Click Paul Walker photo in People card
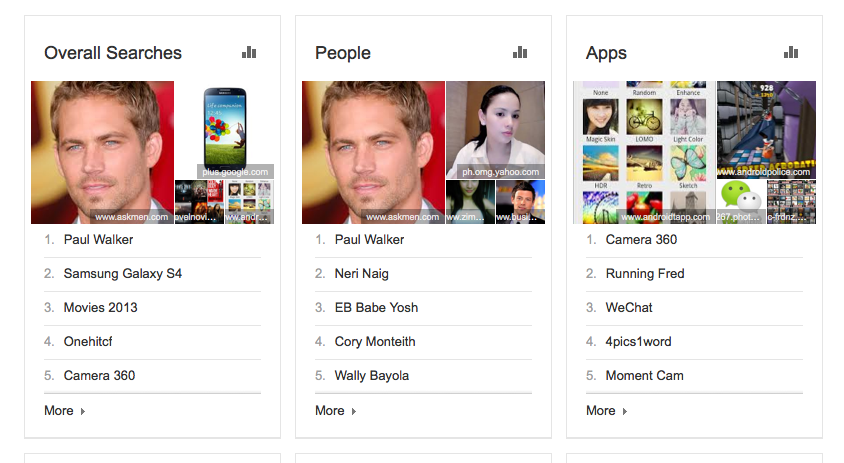 [373, 151]
